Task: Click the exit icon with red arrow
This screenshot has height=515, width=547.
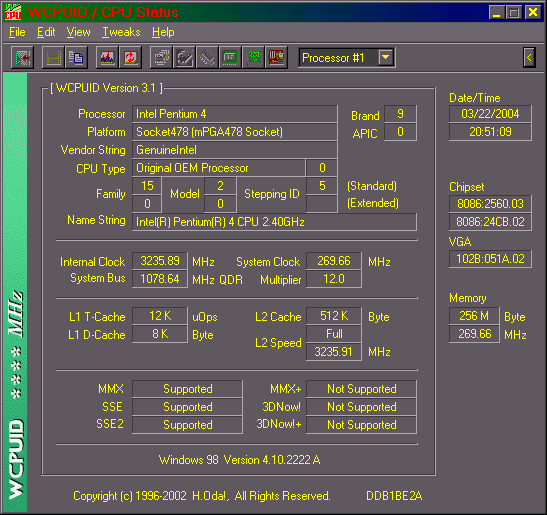Action: pyautogui.click(x=23, y=58)
